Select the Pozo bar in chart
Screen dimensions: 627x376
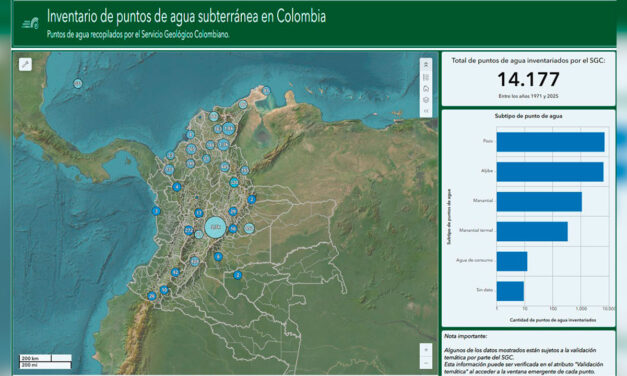[x=550, y=142]
